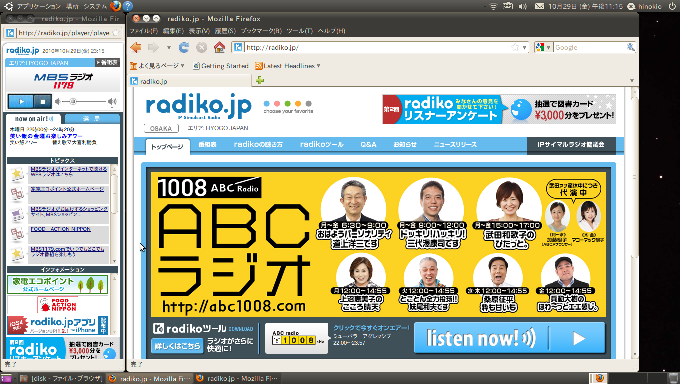Viewport: 680px width, 384px height.
Task: Bookmark this page with the star icon
Action: [515, 47]
